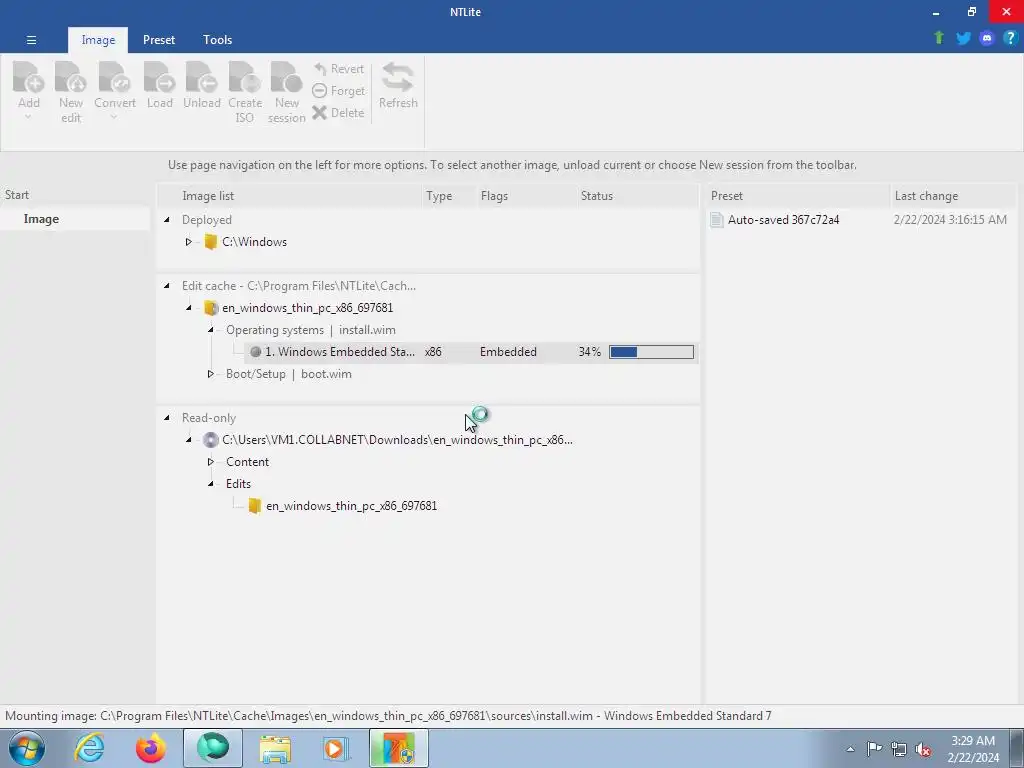
Task: Collapse the Deployed group
Action: pos(167,219)
